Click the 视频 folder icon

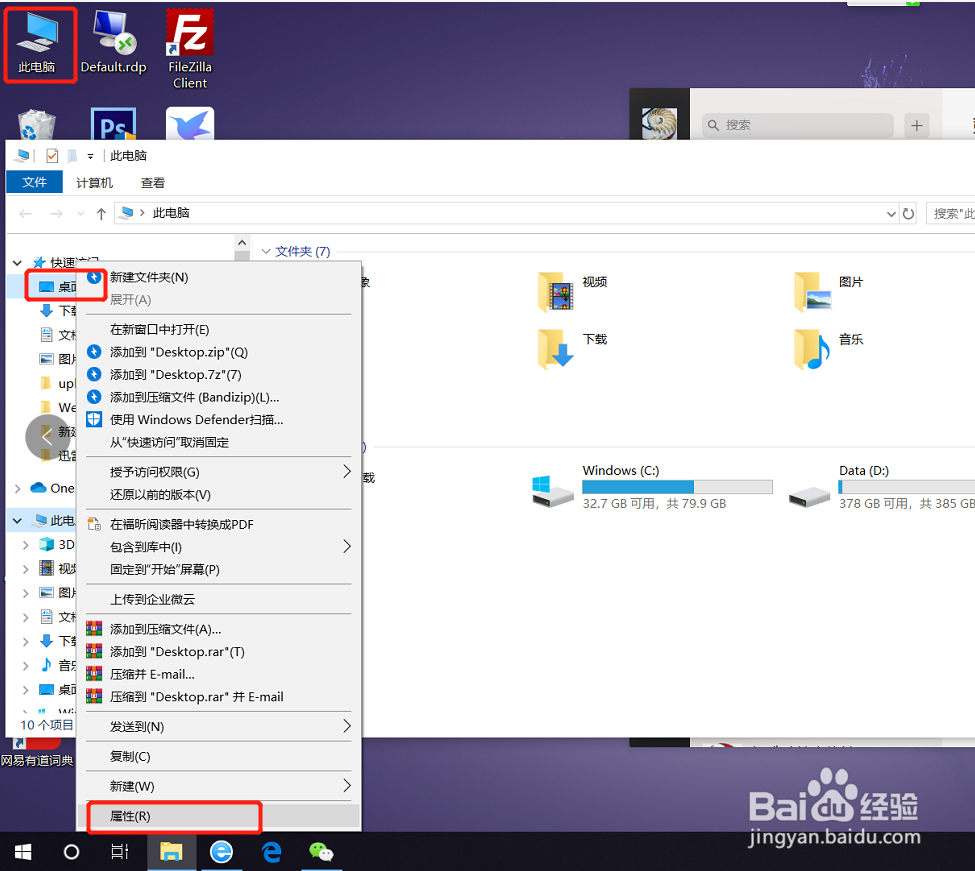pos(555,292)
